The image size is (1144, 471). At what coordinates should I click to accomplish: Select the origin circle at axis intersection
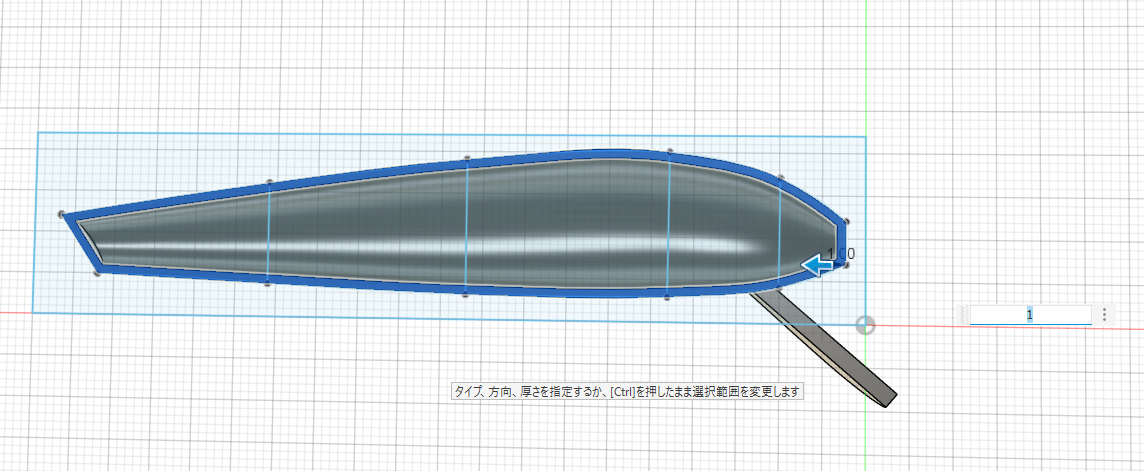coord(865,325)
